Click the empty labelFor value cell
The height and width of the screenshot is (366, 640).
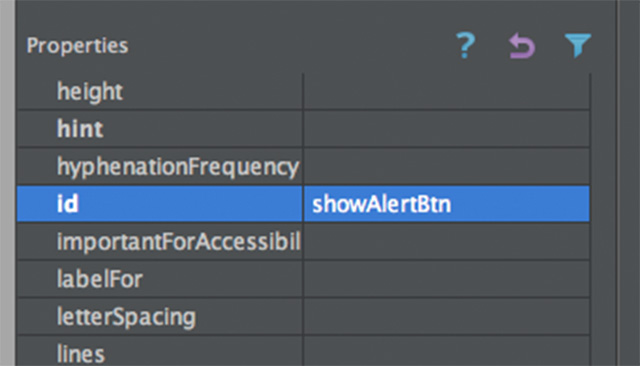click(x=447, y=279)
